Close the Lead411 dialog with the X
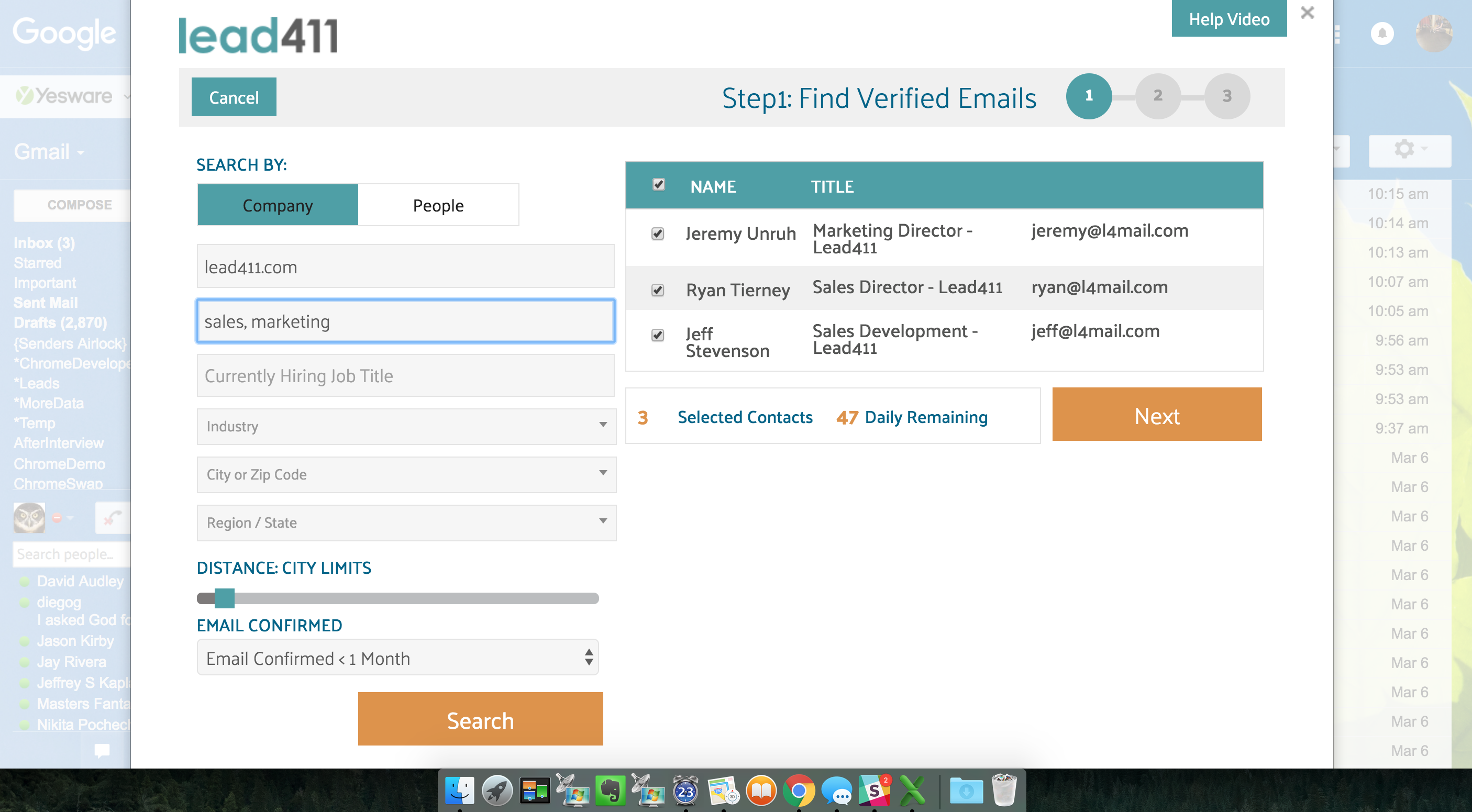Screen dimensions: 1472x812 pos(1307,13)
